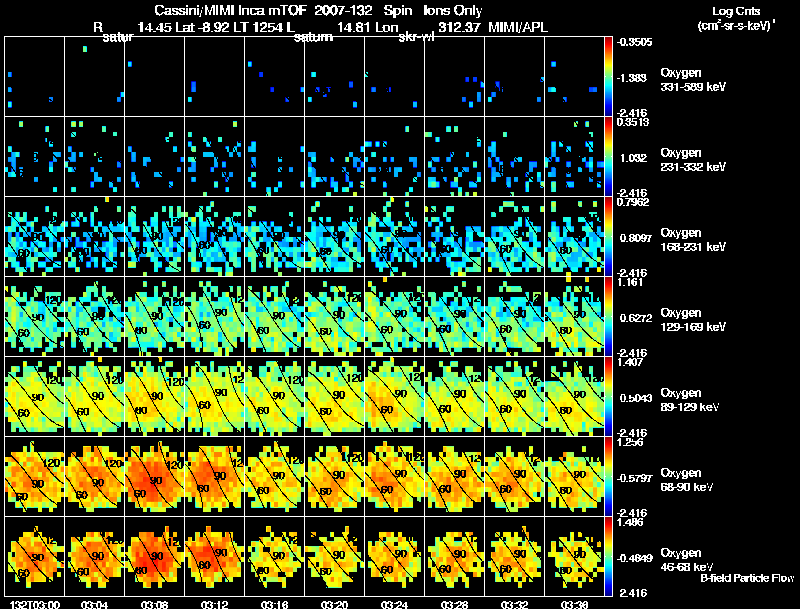Open the 129-169 keV panel at 03:28
The width and height of the screenshot is (800, 609).
(455, 317)
